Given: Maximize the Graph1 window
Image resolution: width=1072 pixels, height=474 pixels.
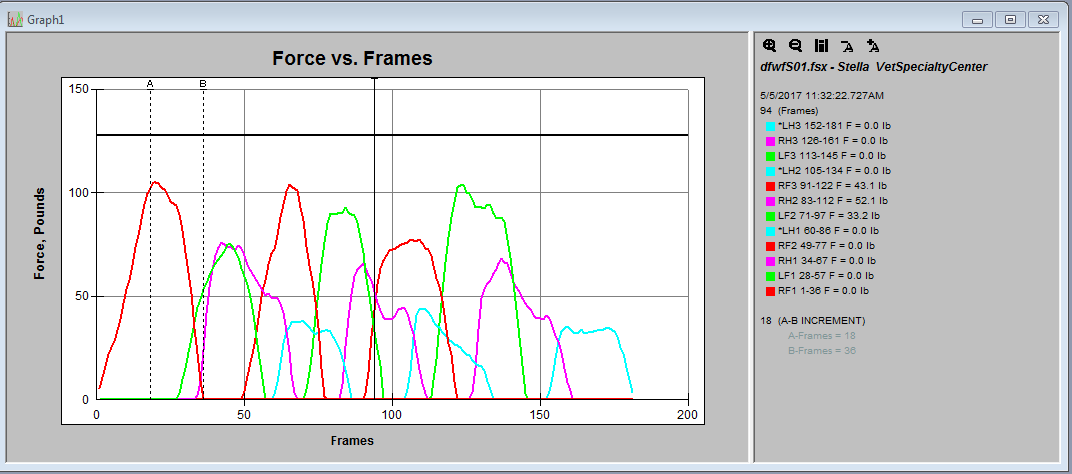Looking at the screenshot, I should [1011, 19].
